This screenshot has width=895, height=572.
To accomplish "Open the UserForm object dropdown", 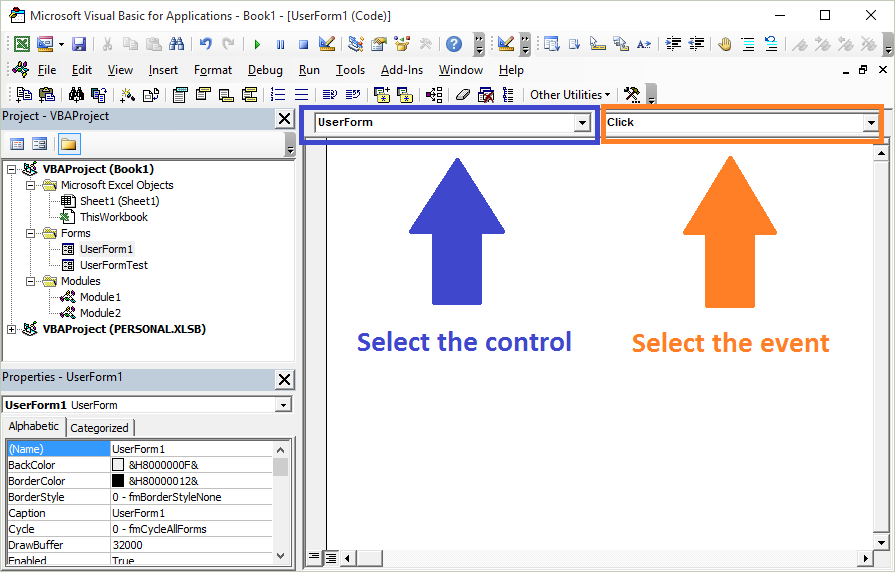I will pos(581,123).
